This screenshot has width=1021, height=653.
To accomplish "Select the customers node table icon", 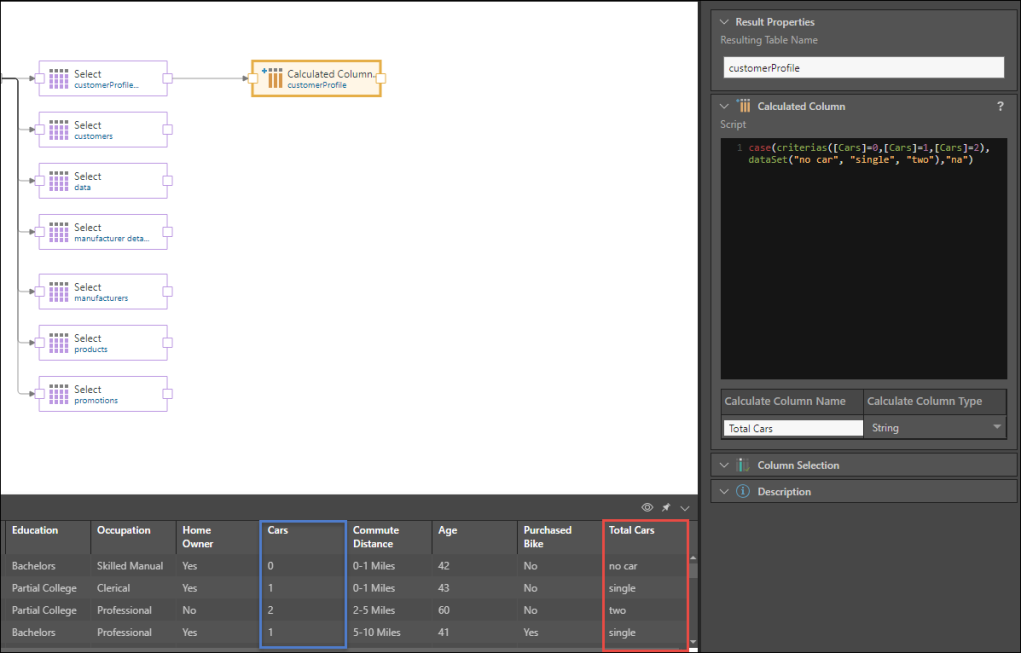I will 58,130.
